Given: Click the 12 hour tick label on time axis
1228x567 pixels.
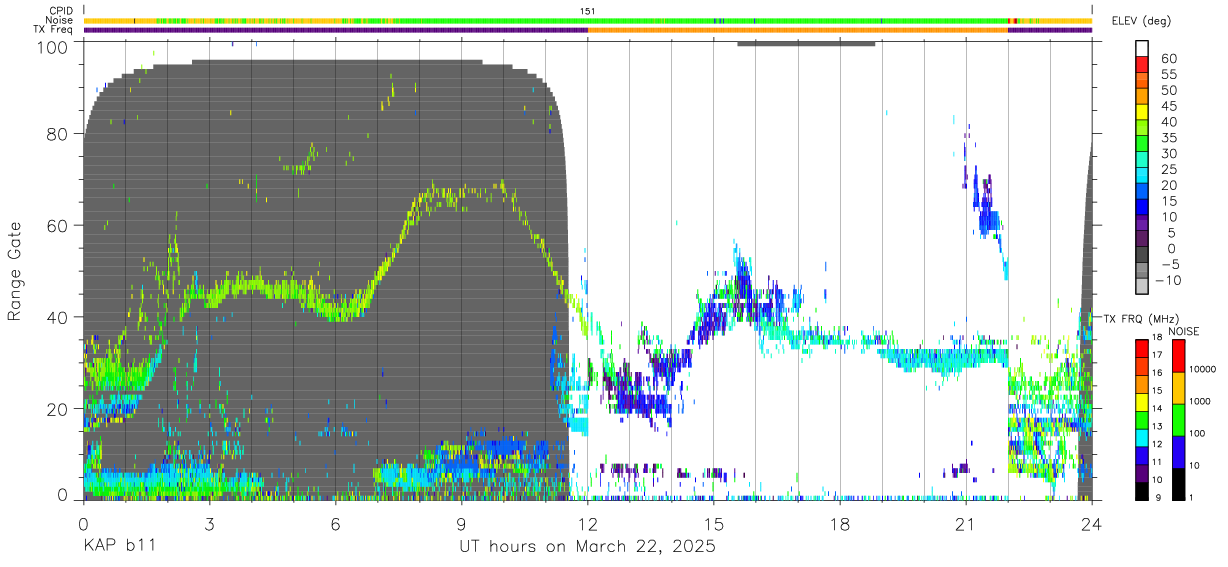Looking at the screenshot, I should (587, 524).
